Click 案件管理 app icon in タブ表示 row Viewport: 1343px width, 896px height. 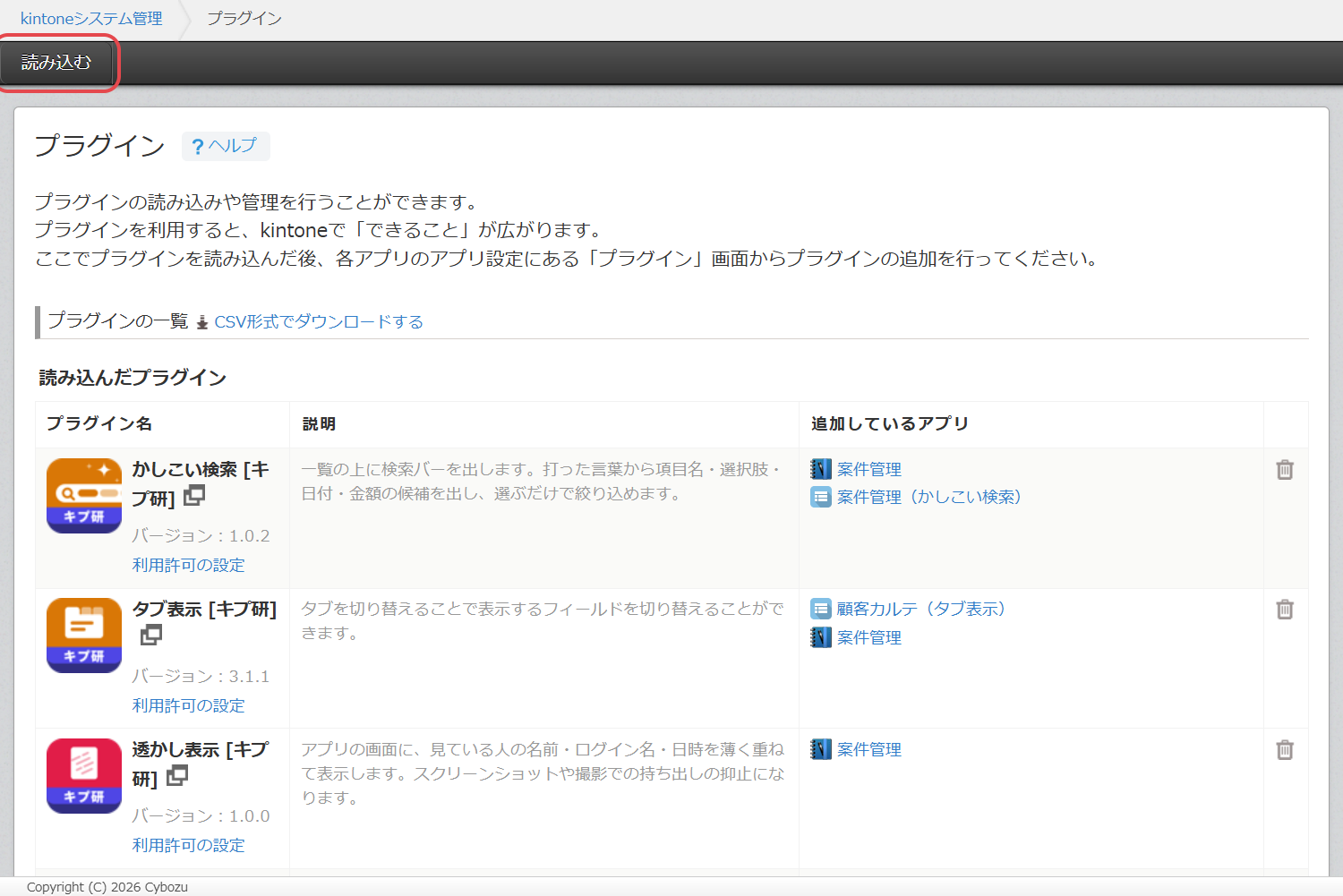[x=821, y=637]
